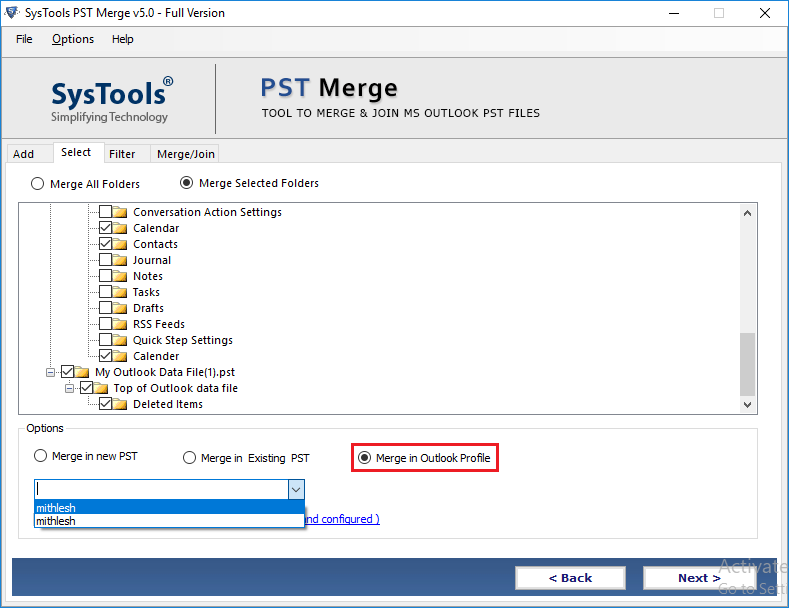Click the Tasks folder icon
Image resolution: width=789 pixels, height=608 pixels.
click(120, 292)
